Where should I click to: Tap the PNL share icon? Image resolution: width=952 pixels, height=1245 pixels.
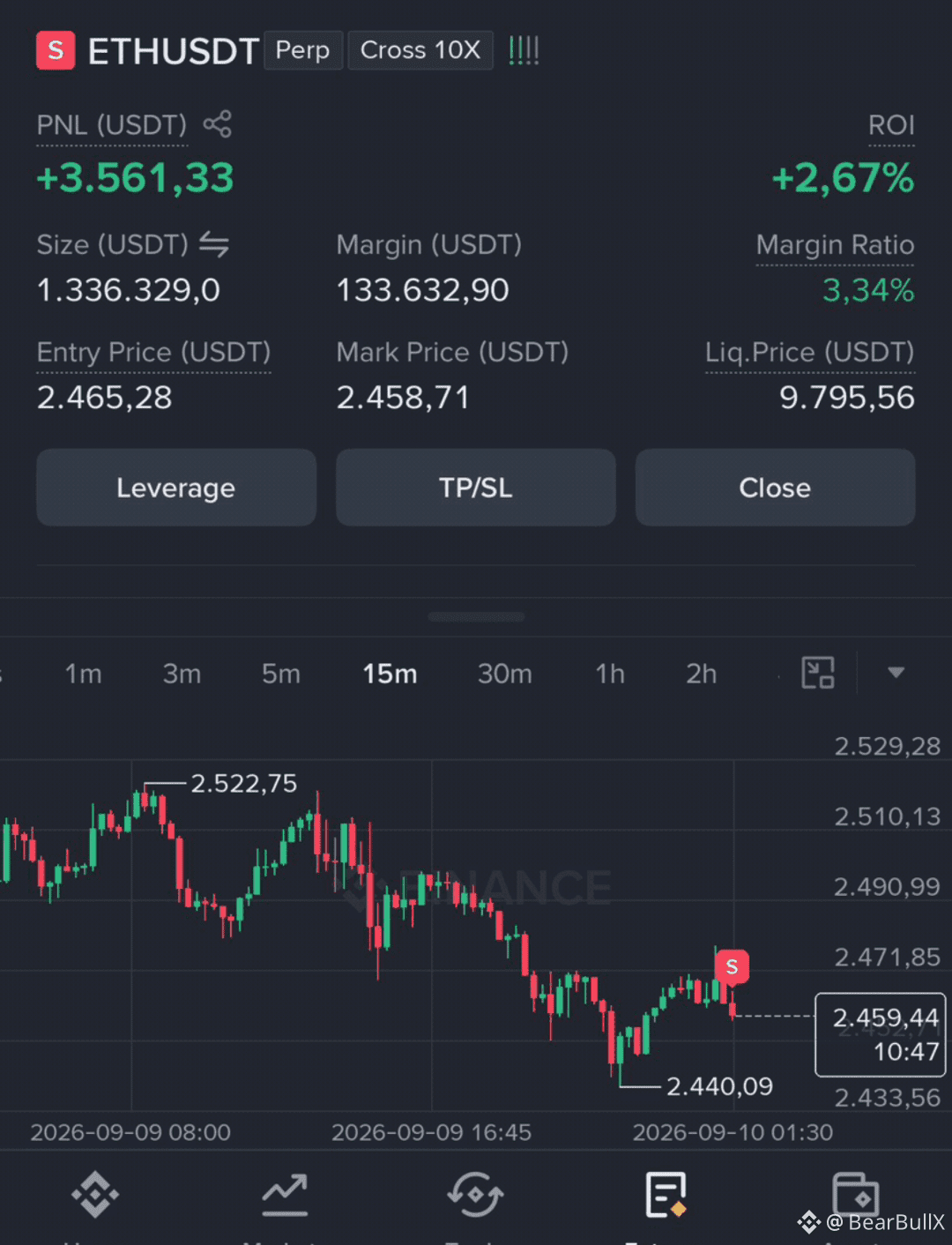(x=217, y=124)
